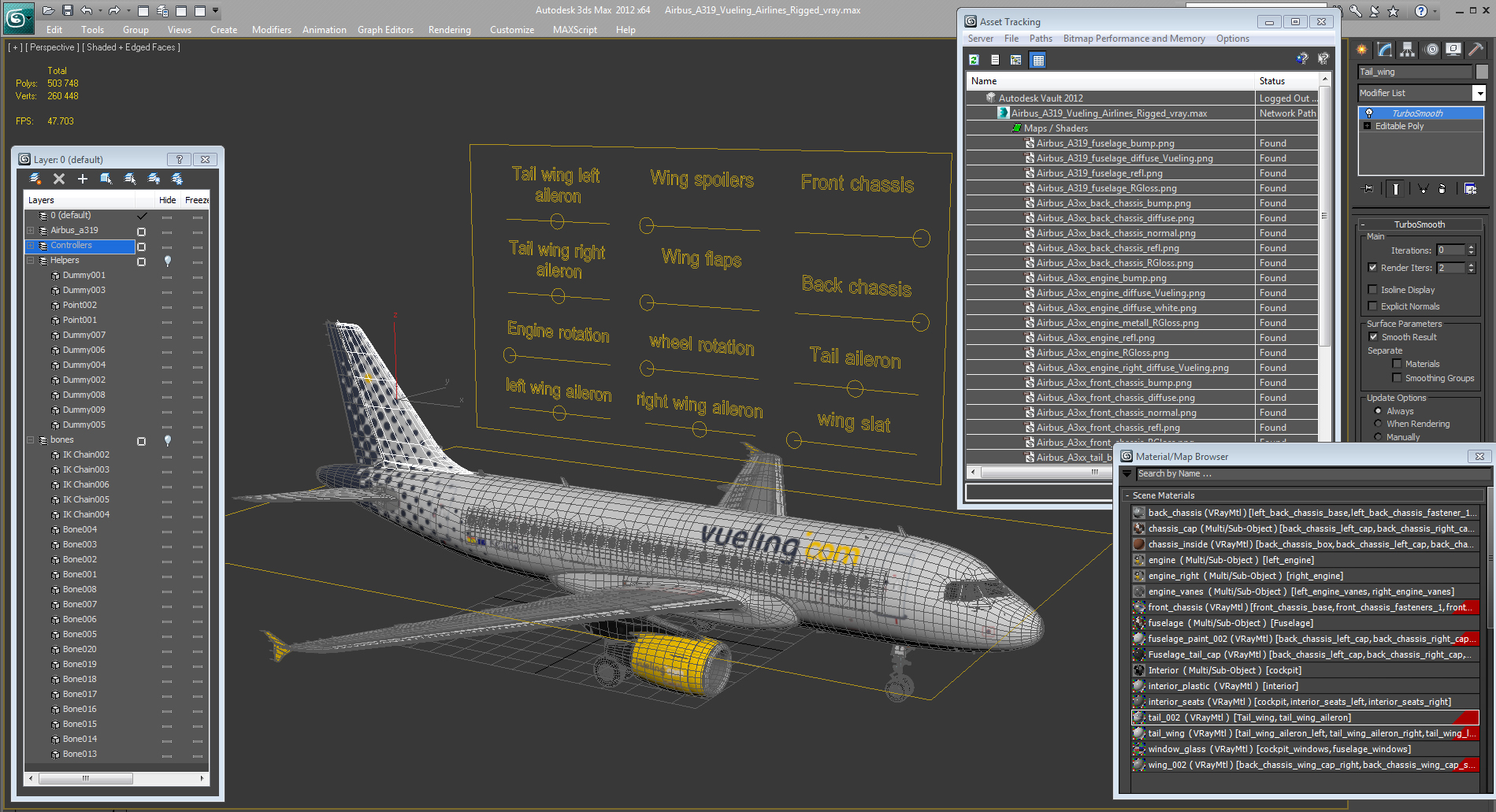Viewport: 1496px width, 812px height.
Task: Click the Undo arrow icon
Action: [87, 11]
